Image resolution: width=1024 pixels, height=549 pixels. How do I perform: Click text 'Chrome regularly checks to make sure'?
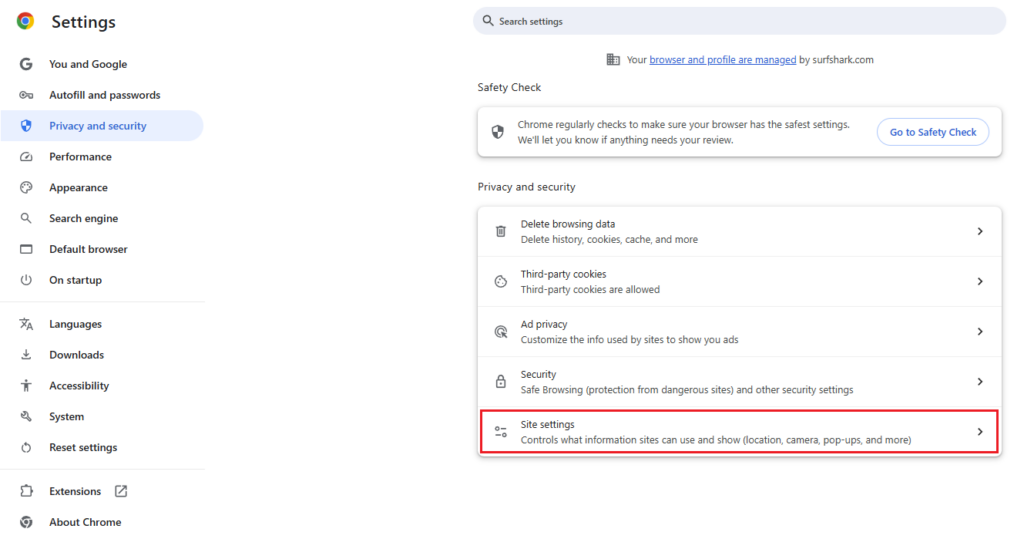(x=599, y=124)
